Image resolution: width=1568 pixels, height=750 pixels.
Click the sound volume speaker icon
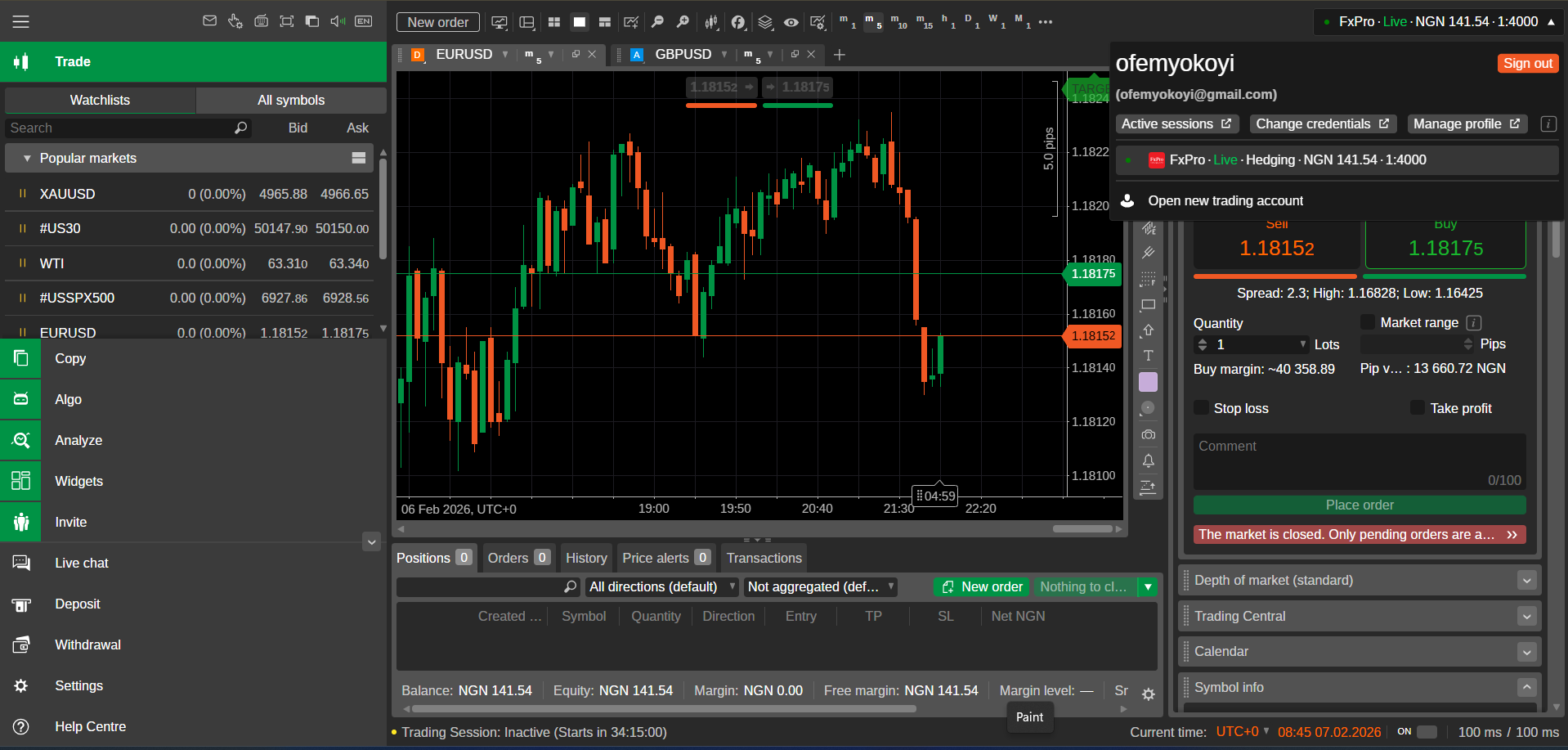[337, 21]
